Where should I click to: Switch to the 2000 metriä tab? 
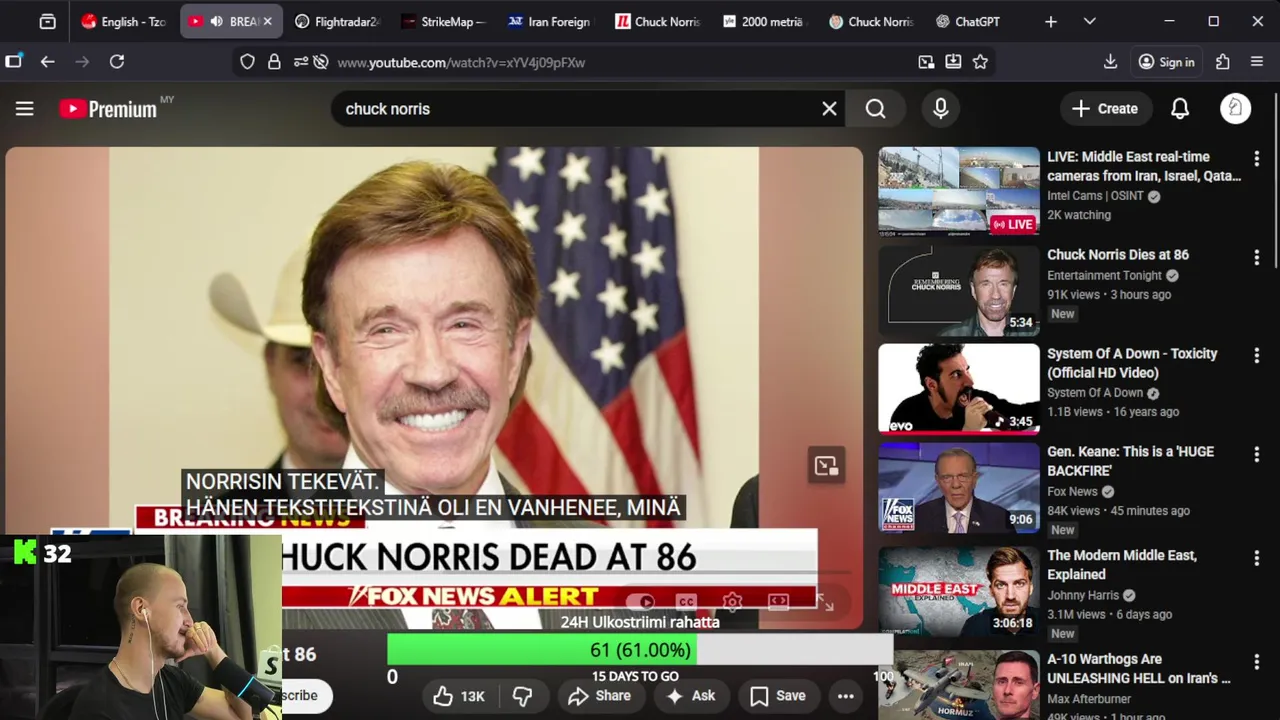[762, 21]
